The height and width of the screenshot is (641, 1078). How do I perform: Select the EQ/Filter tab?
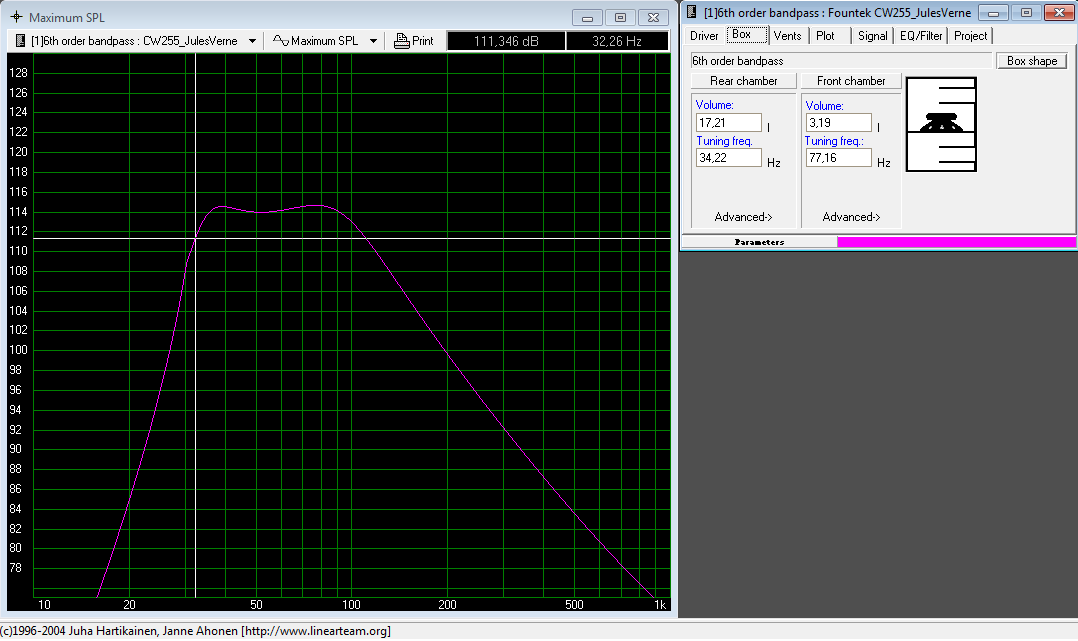tap(920, 35)
